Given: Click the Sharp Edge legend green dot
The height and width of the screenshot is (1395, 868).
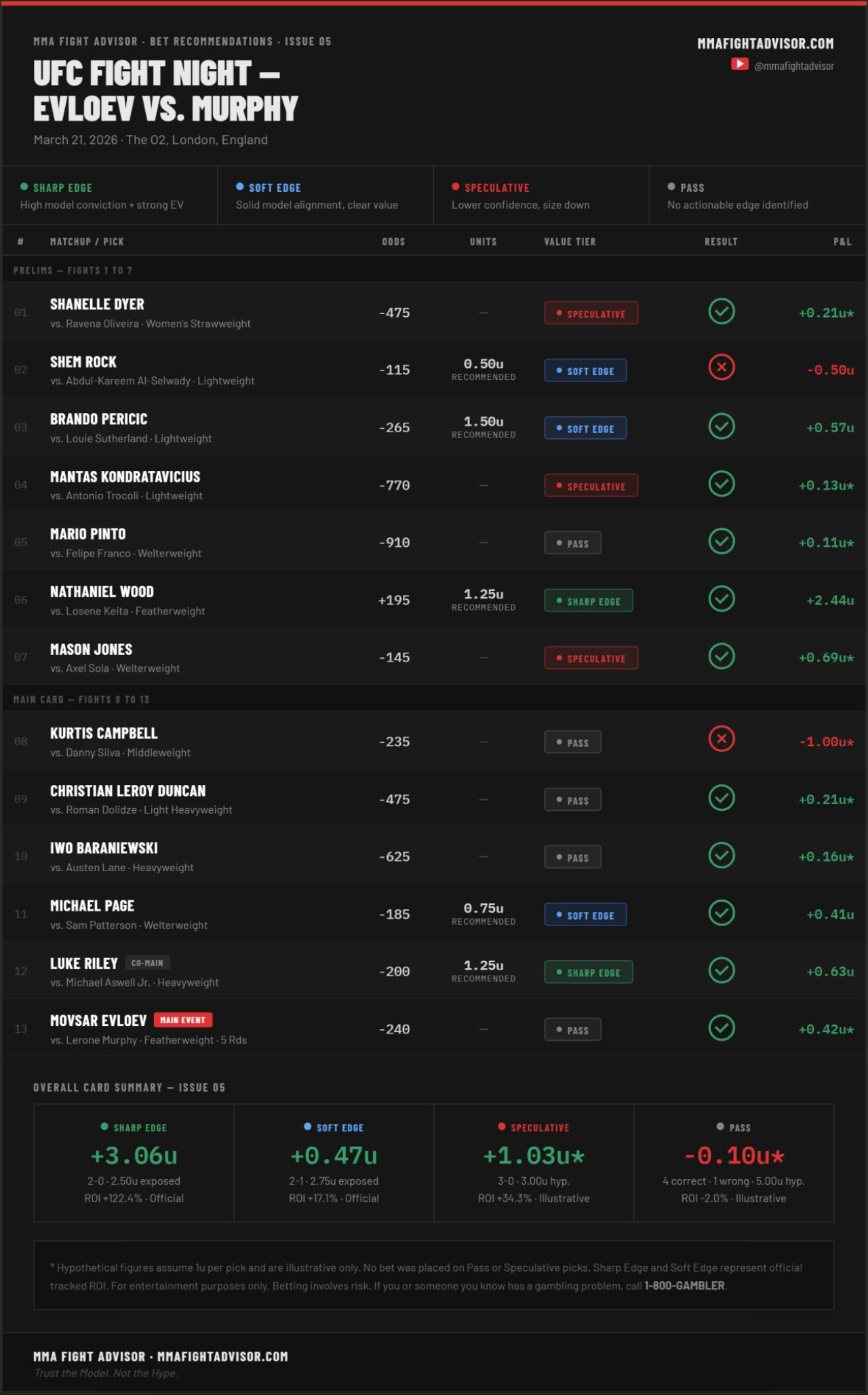Looking at the screenshot, I should click(24, 187).
